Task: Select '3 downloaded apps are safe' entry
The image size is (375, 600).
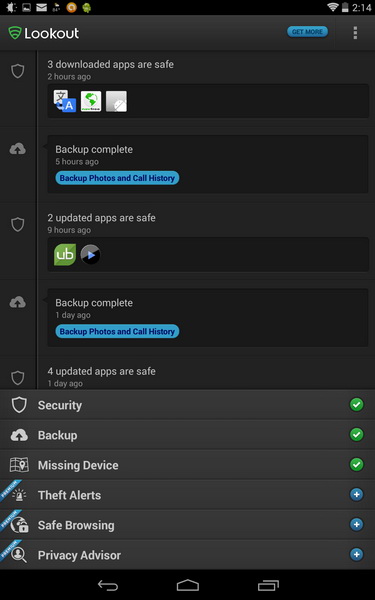Action: pyautogui.click(x=111, y=64)
